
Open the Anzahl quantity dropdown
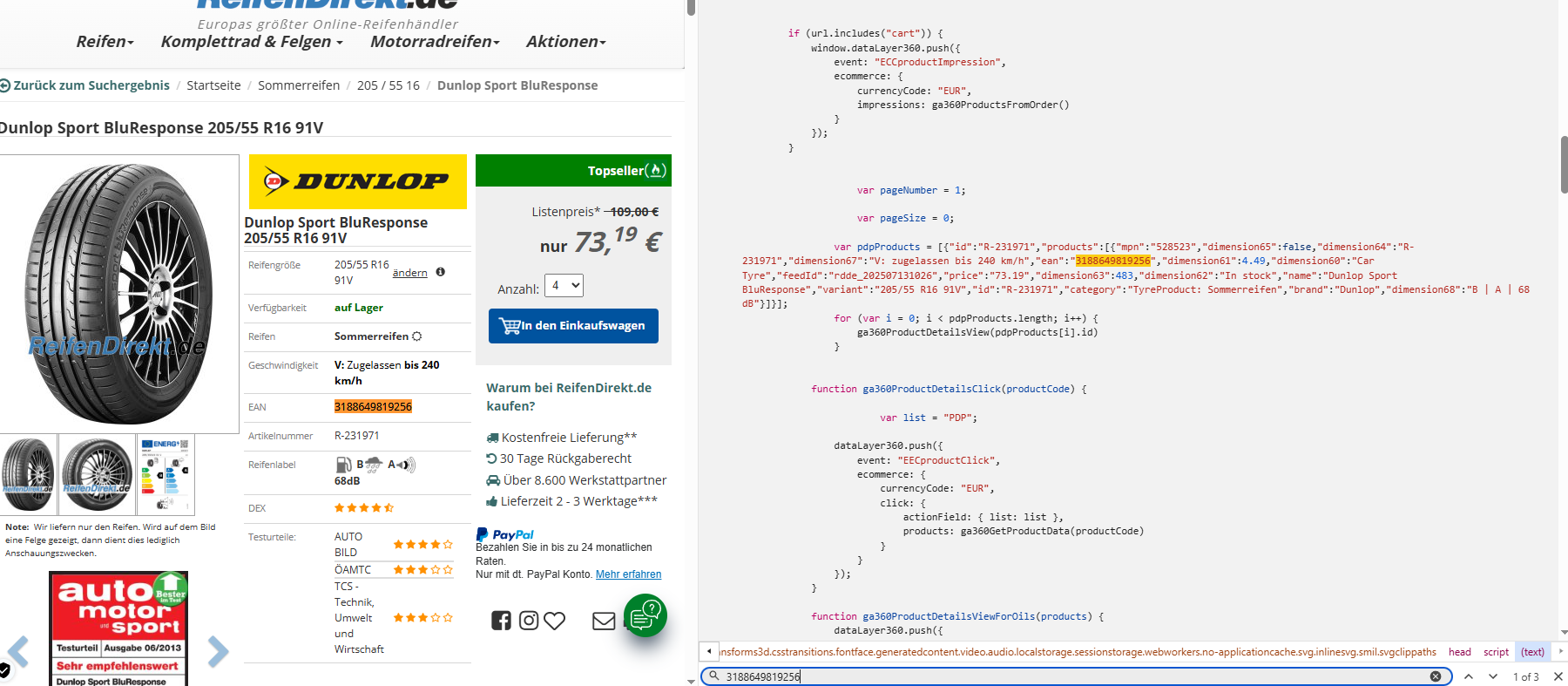(564, 286)
